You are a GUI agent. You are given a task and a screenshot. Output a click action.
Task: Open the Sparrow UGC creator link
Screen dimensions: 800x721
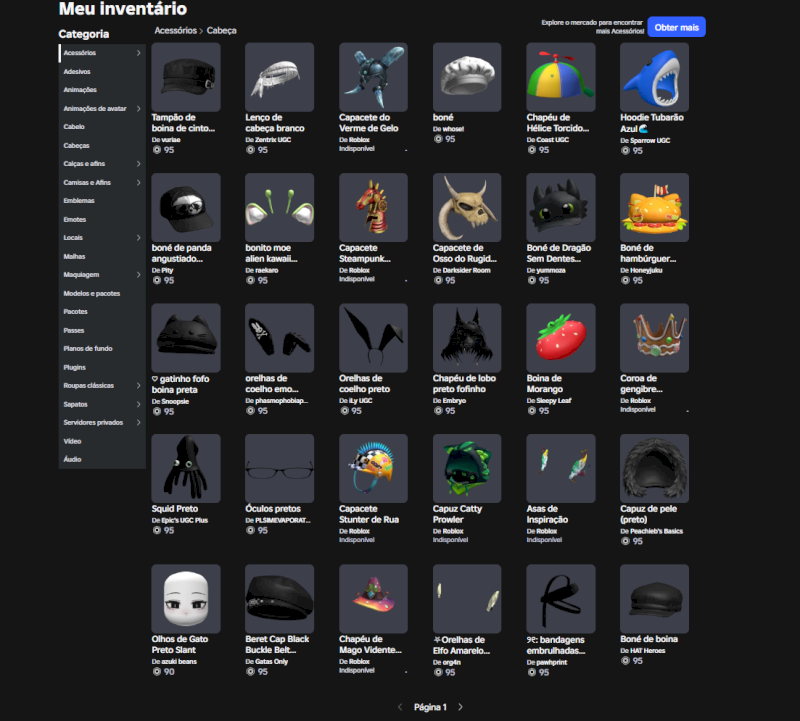tap(649, 140)
